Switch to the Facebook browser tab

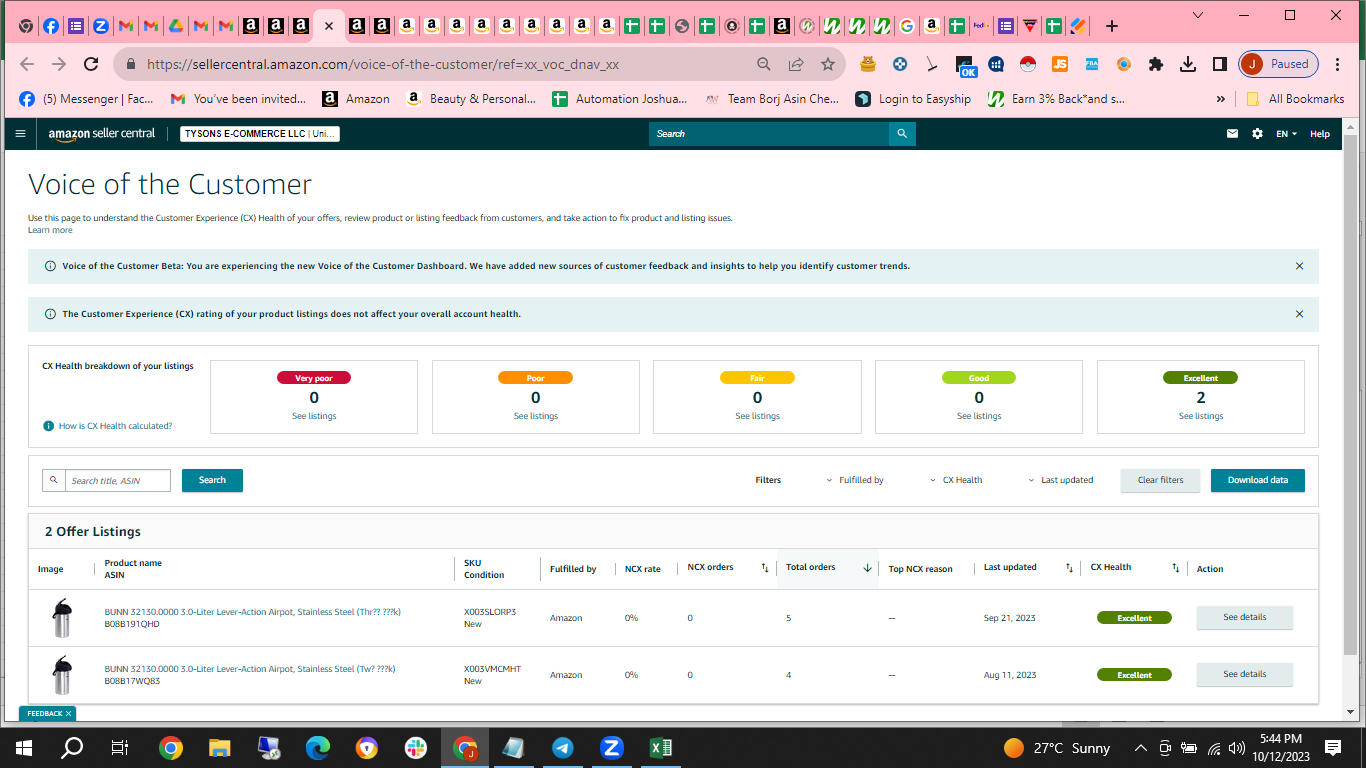(51, 26)
